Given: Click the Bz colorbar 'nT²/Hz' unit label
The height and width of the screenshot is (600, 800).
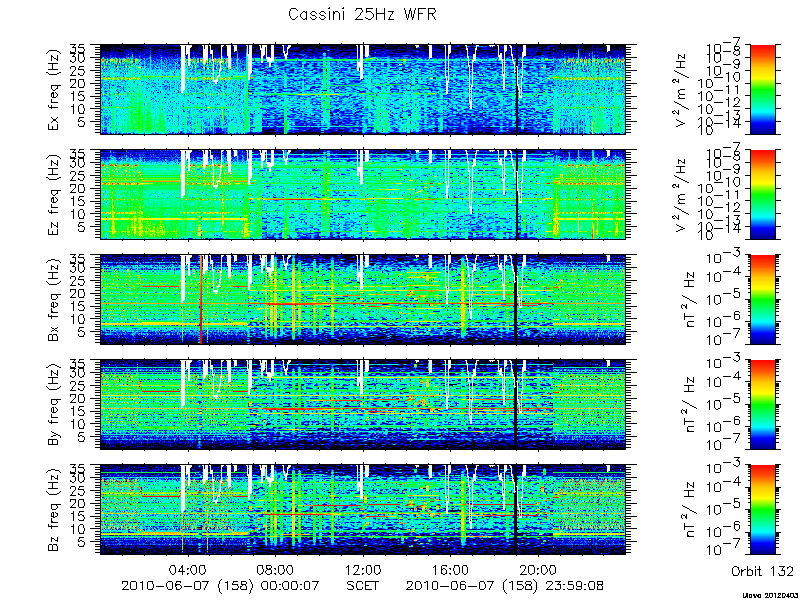Looking at the screenshot, I should pos(688,511).
